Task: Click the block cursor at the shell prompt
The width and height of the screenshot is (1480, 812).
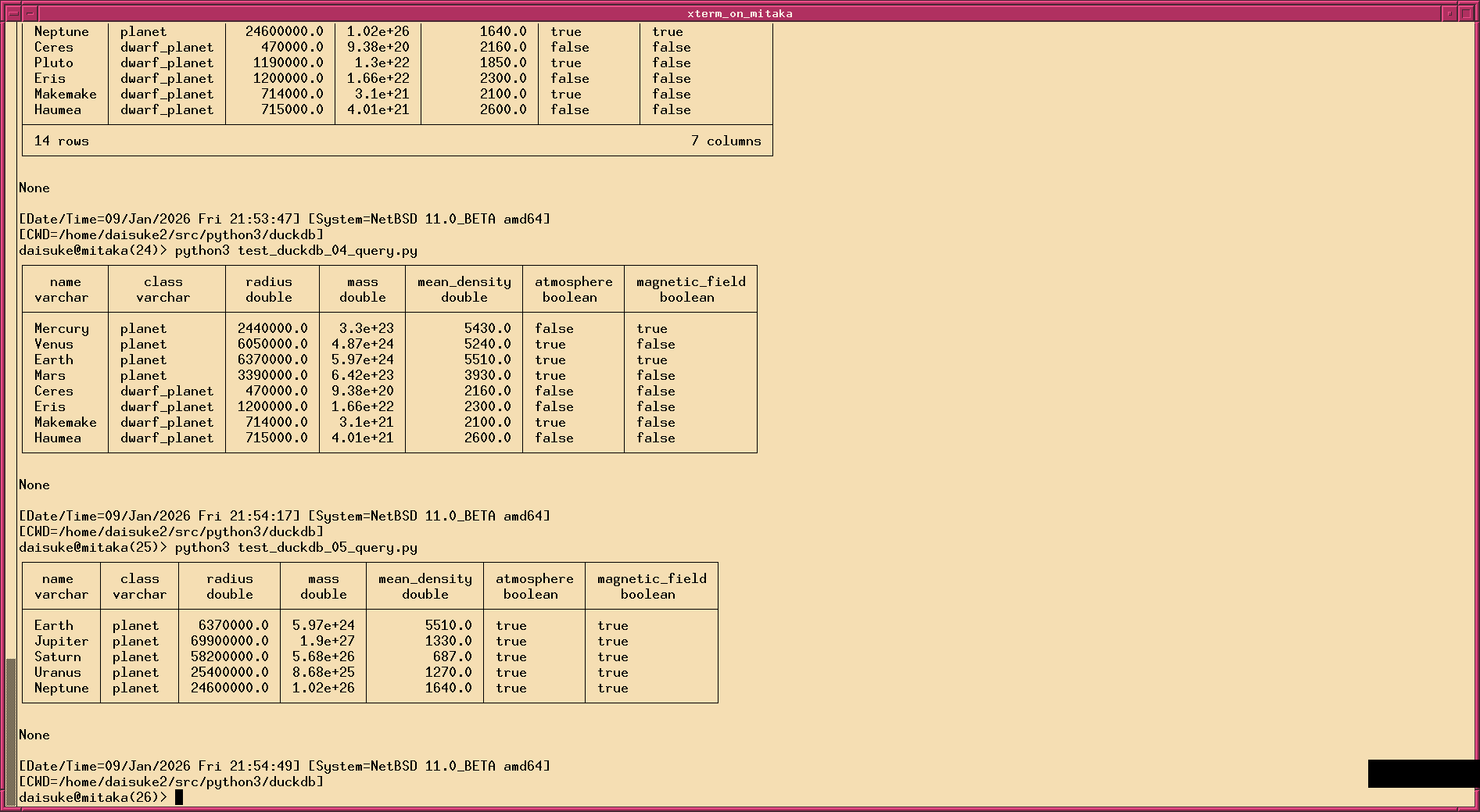Action: click(178, 796)
